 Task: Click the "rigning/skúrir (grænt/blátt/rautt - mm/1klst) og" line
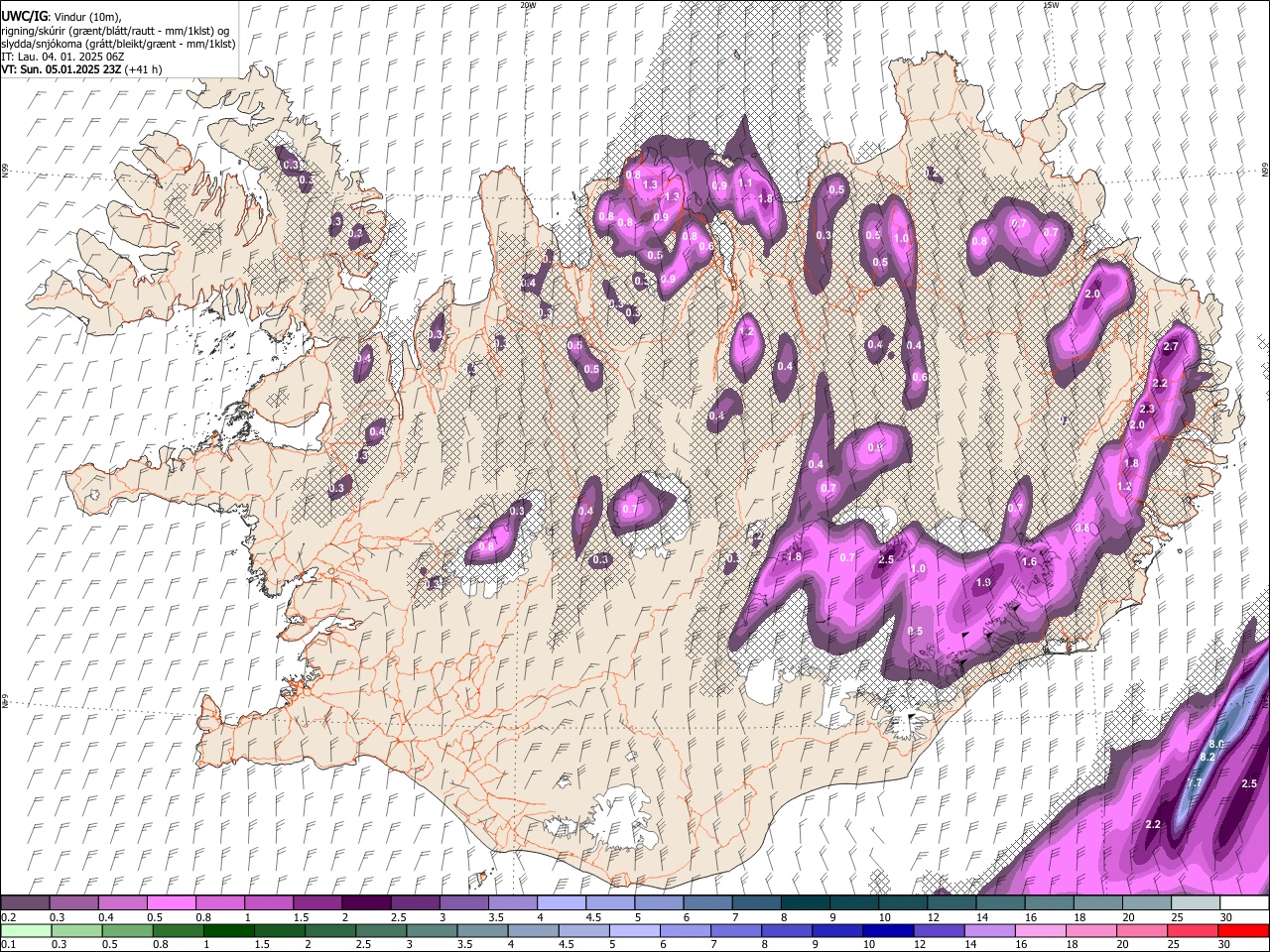pyautogui.click(x=115, y=30)
